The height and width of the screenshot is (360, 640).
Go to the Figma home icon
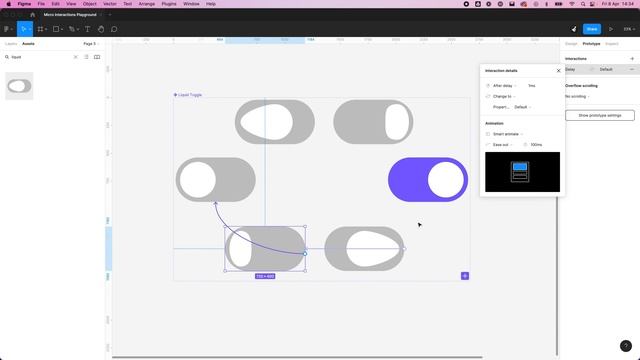[33, 15]
